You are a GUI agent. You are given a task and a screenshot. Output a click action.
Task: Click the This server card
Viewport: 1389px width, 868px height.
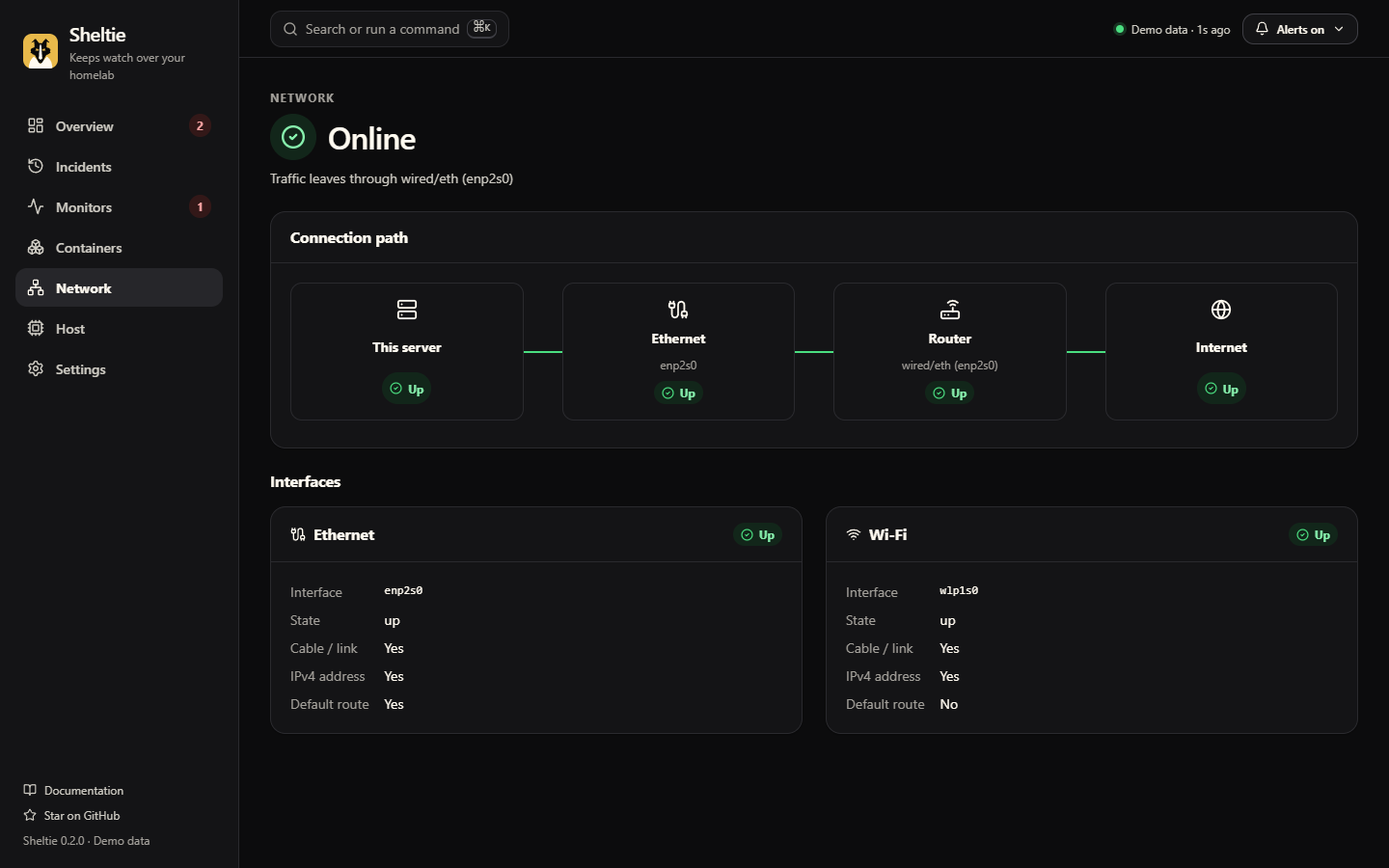[407, 351]
